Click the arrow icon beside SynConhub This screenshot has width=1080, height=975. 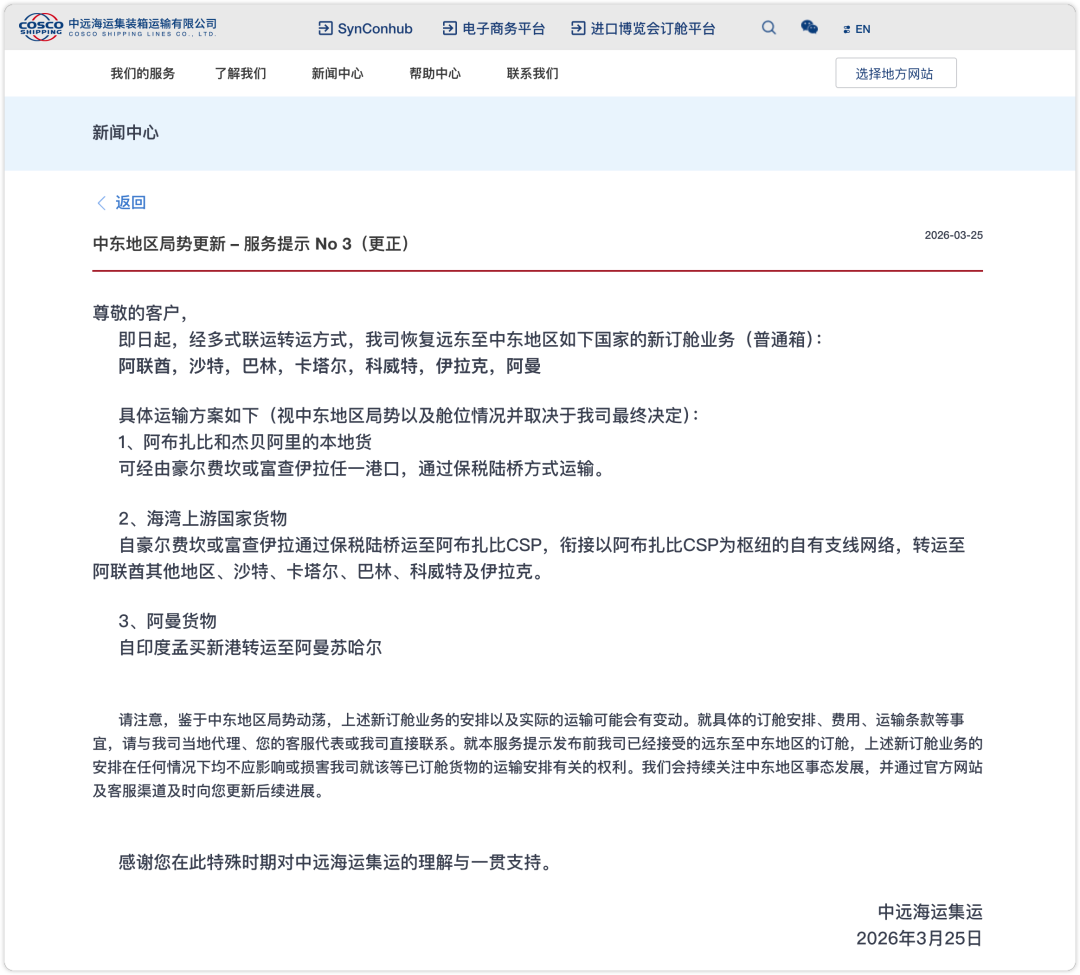pos(325,29)
